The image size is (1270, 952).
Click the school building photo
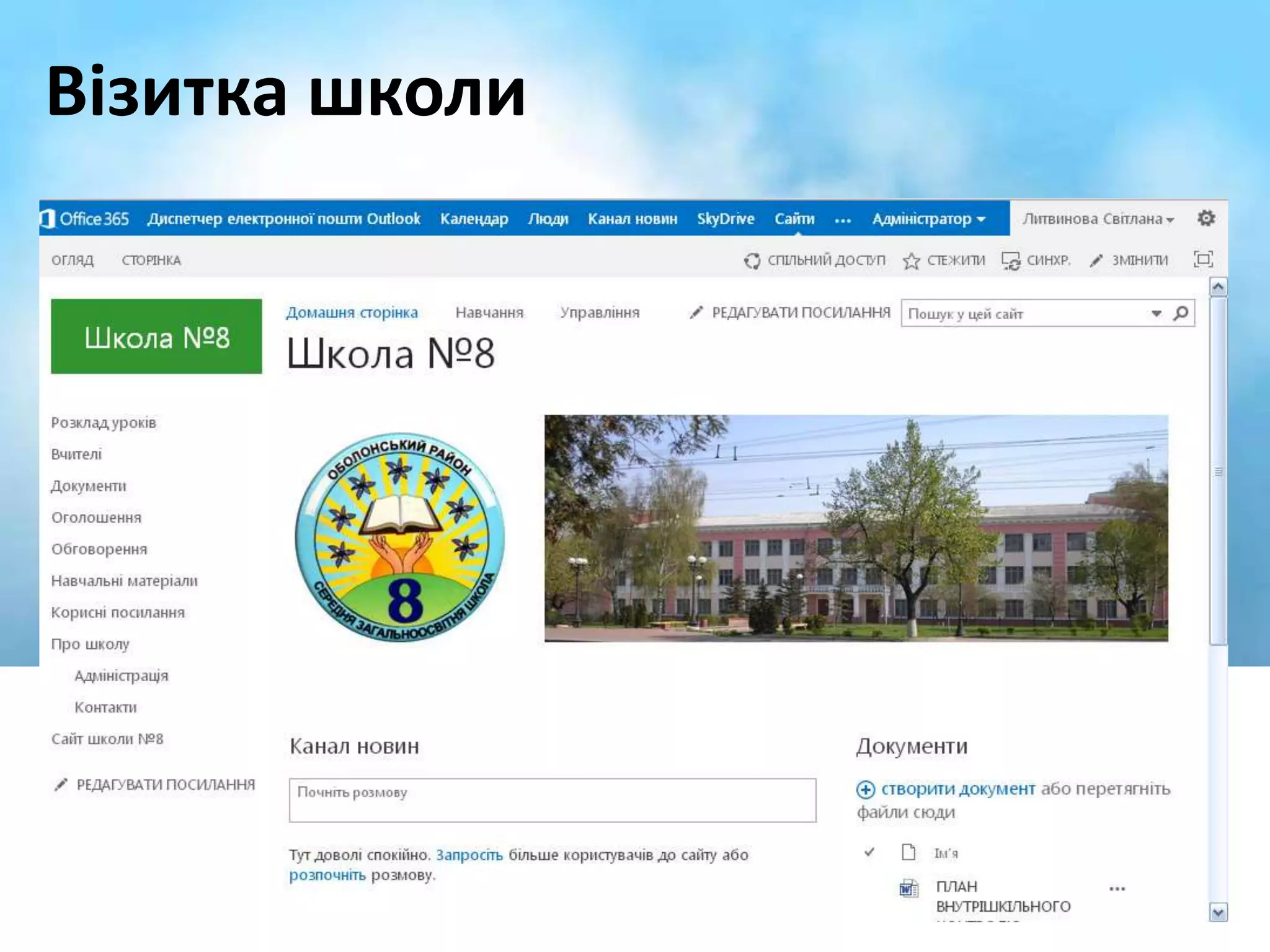[856, 528]
